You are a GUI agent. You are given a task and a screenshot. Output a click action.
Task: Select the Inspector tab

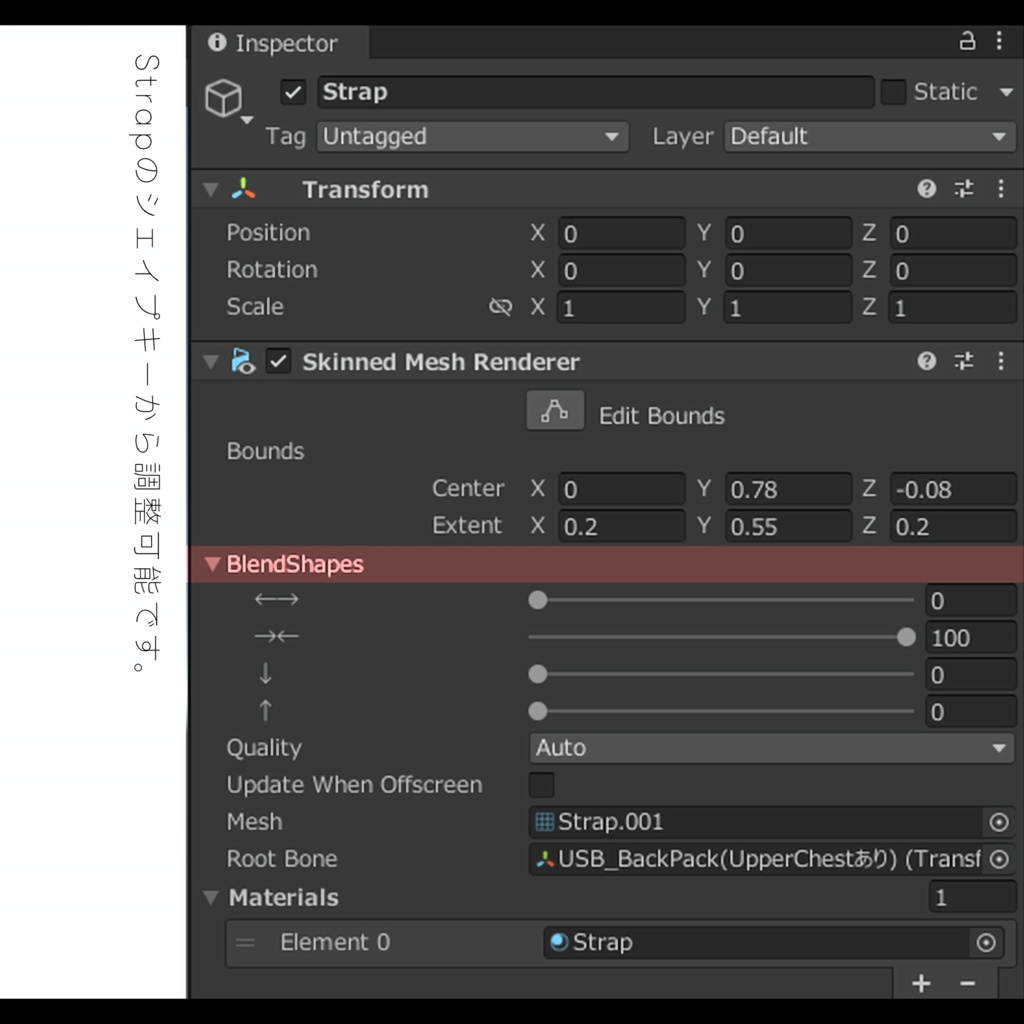coord(274,44)
